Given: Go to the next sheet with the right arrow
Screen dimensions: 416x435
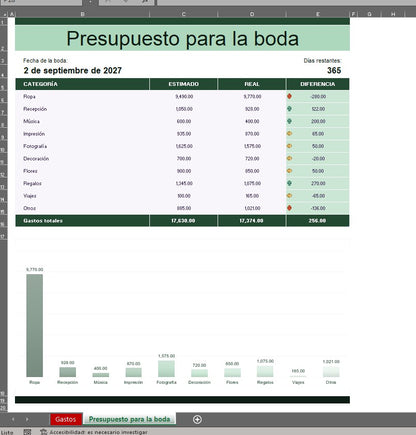Looking at the screenshot, I should point(27,419).
